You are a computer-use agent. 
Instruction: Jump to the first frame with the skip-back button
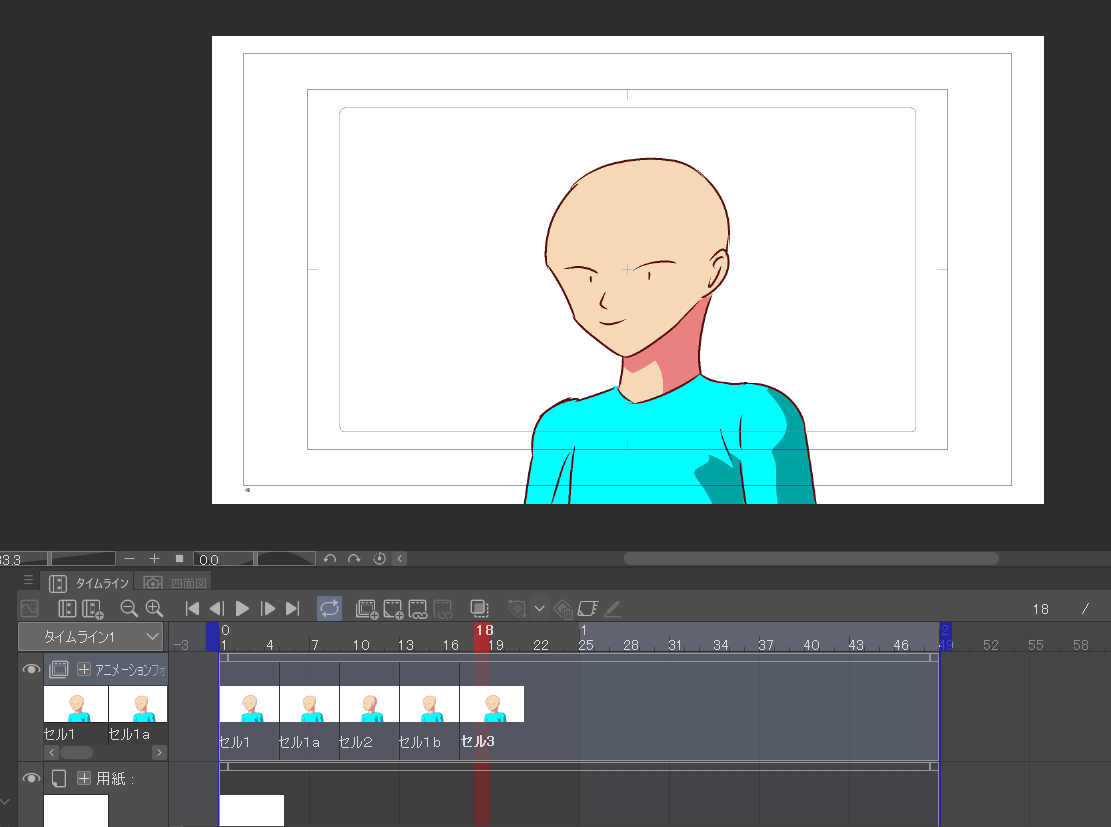192,608
